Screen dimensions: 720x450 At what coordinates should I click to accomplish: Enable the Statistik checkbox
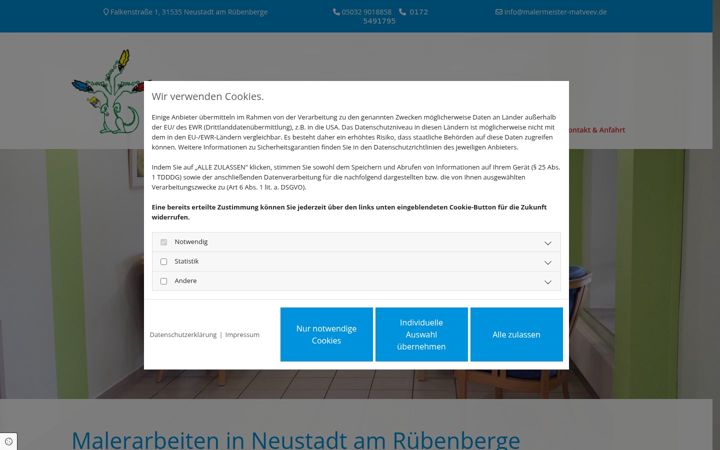pos(163,261)
